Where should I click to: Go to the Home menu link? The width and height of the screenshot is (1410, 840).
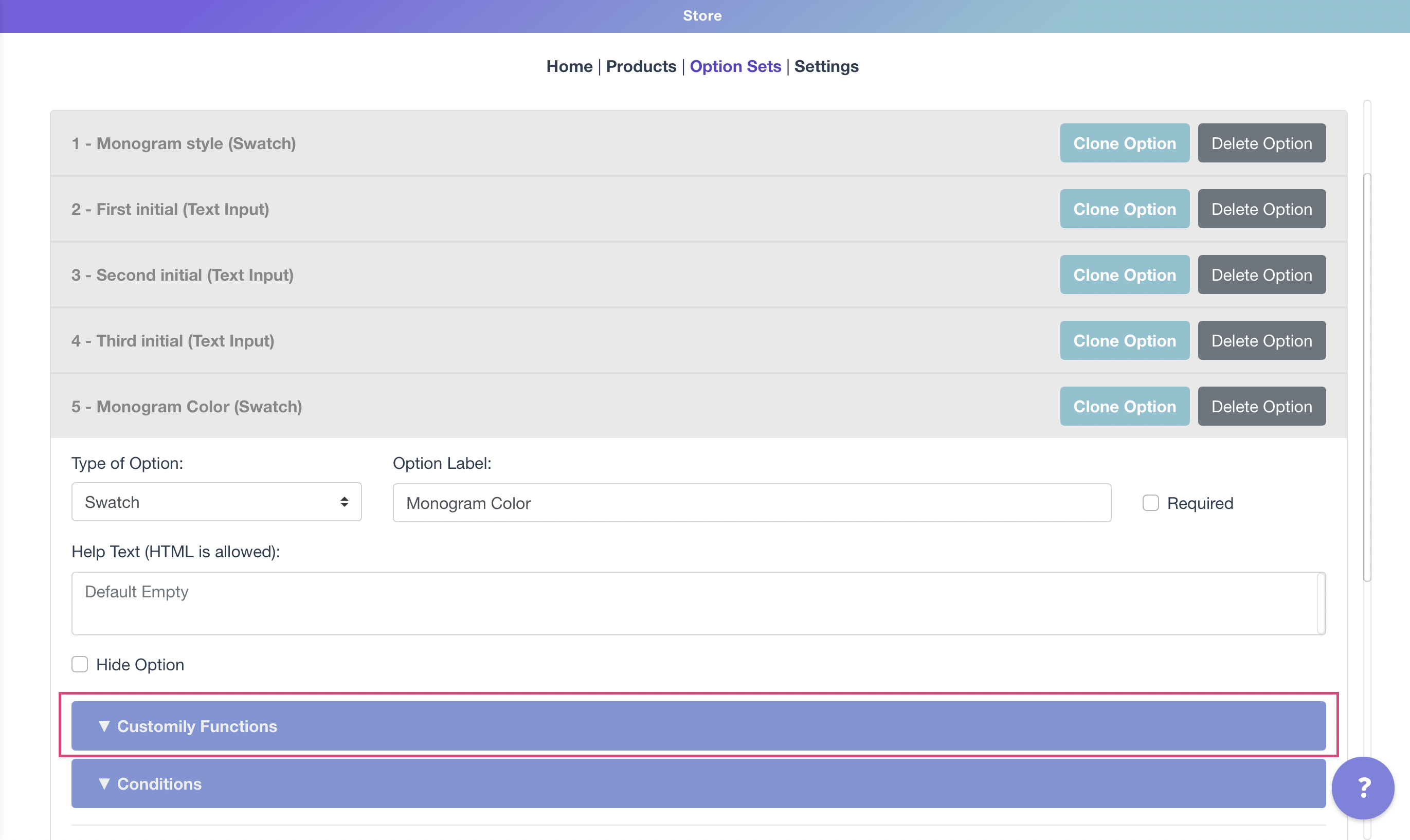click(x=569, y=66)
